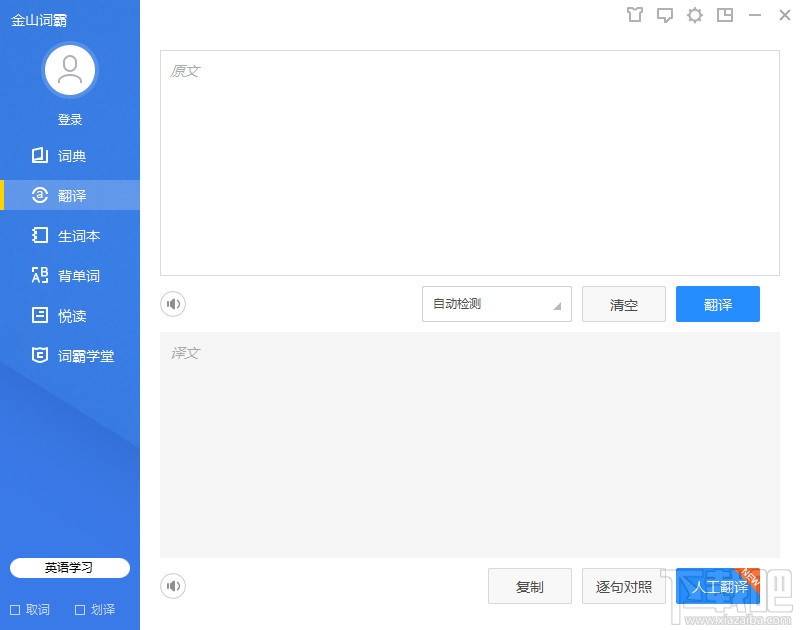
Task: Open 词霸学堂 academy section
Action: pos(70,356)
